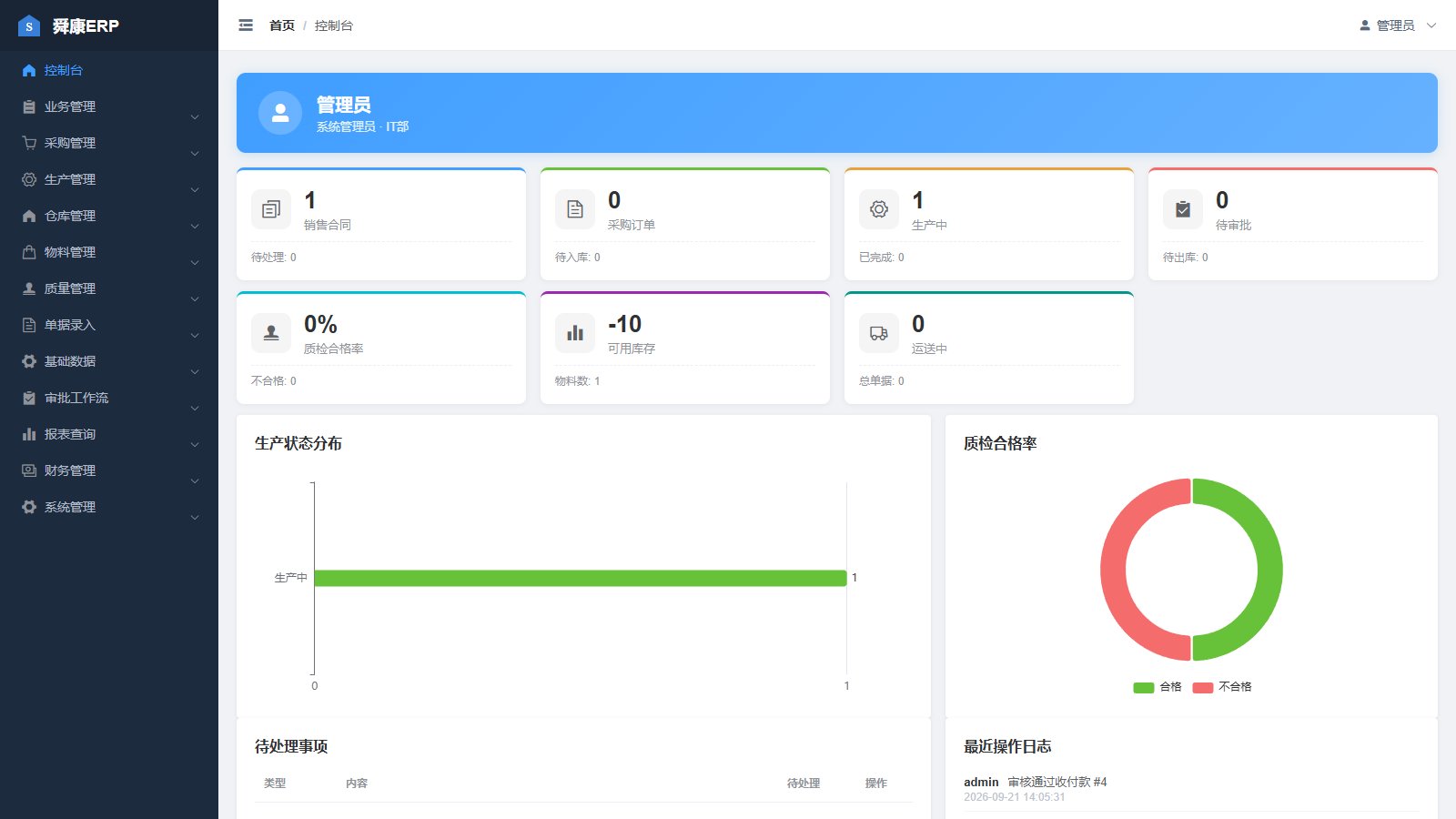The image size is (1456, 819).
Task: Open the 控制台 menu item
Action: pos(109,70)
